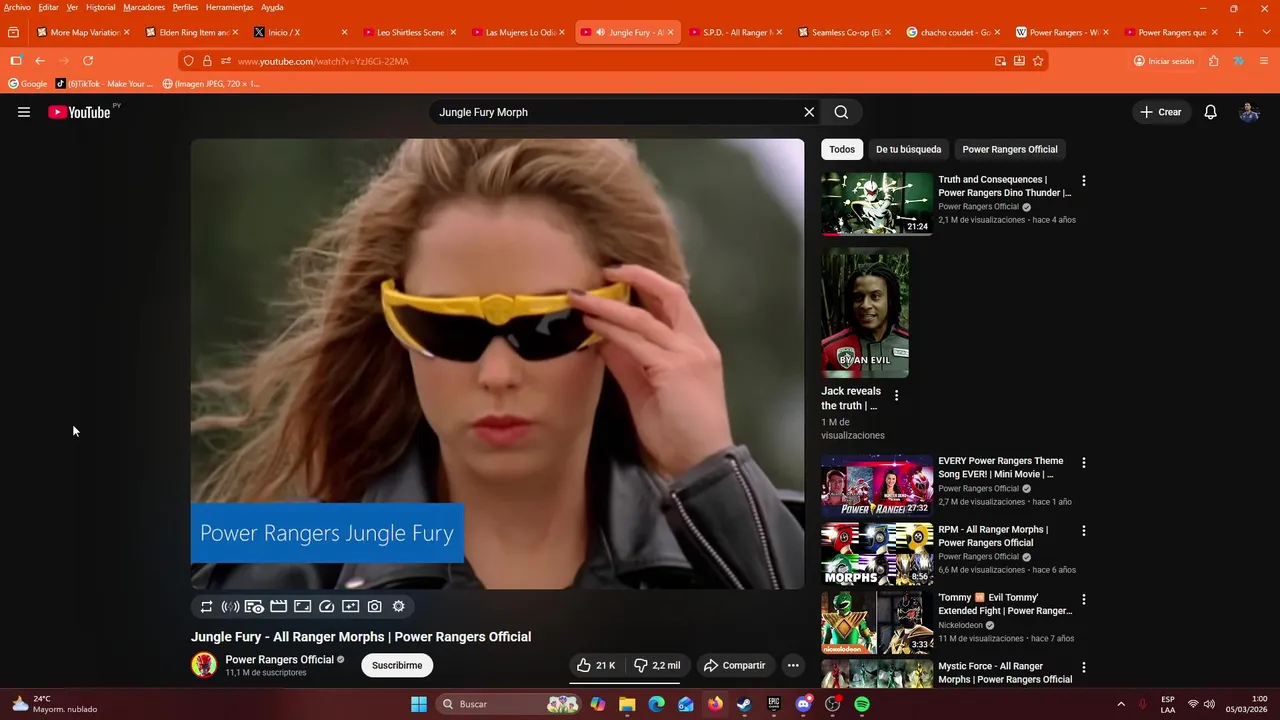The height and width of the screenshot is (720, 1280).
Task: Go back to the previous page
Action: [x=40, y=61]
